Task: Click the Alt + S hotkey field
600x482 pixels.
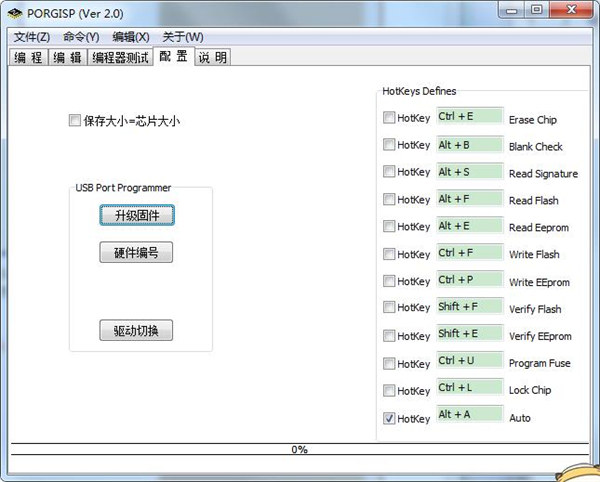Action: 470,172
